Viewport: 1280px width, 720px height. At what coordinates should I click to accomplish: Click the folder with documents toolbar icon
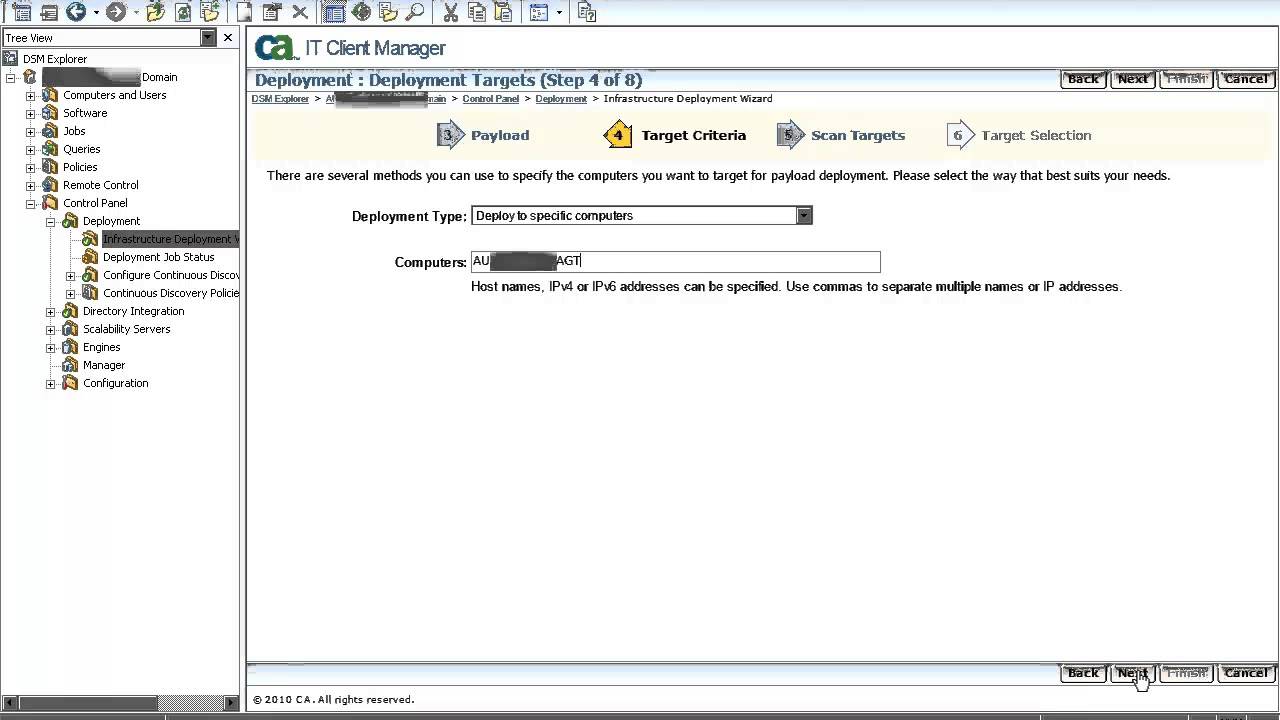click(388, 12)
